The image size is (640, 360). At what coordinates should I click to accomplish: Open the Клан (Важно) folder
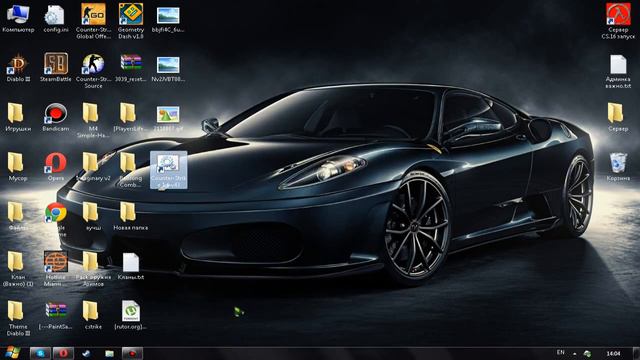coord(18,269)
